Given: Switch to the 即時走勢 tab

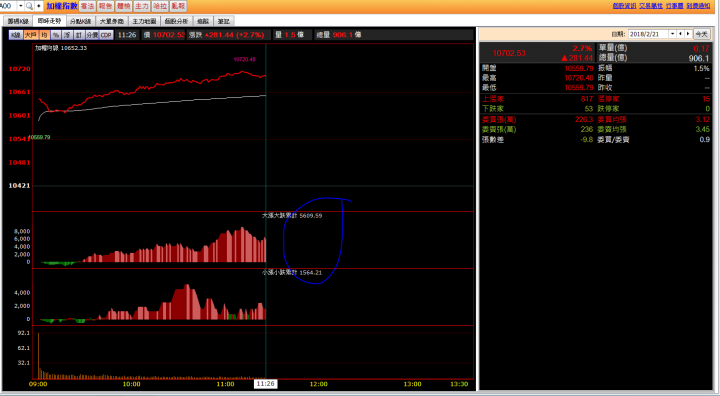Looking at the screenshot, I should (49, 21).
